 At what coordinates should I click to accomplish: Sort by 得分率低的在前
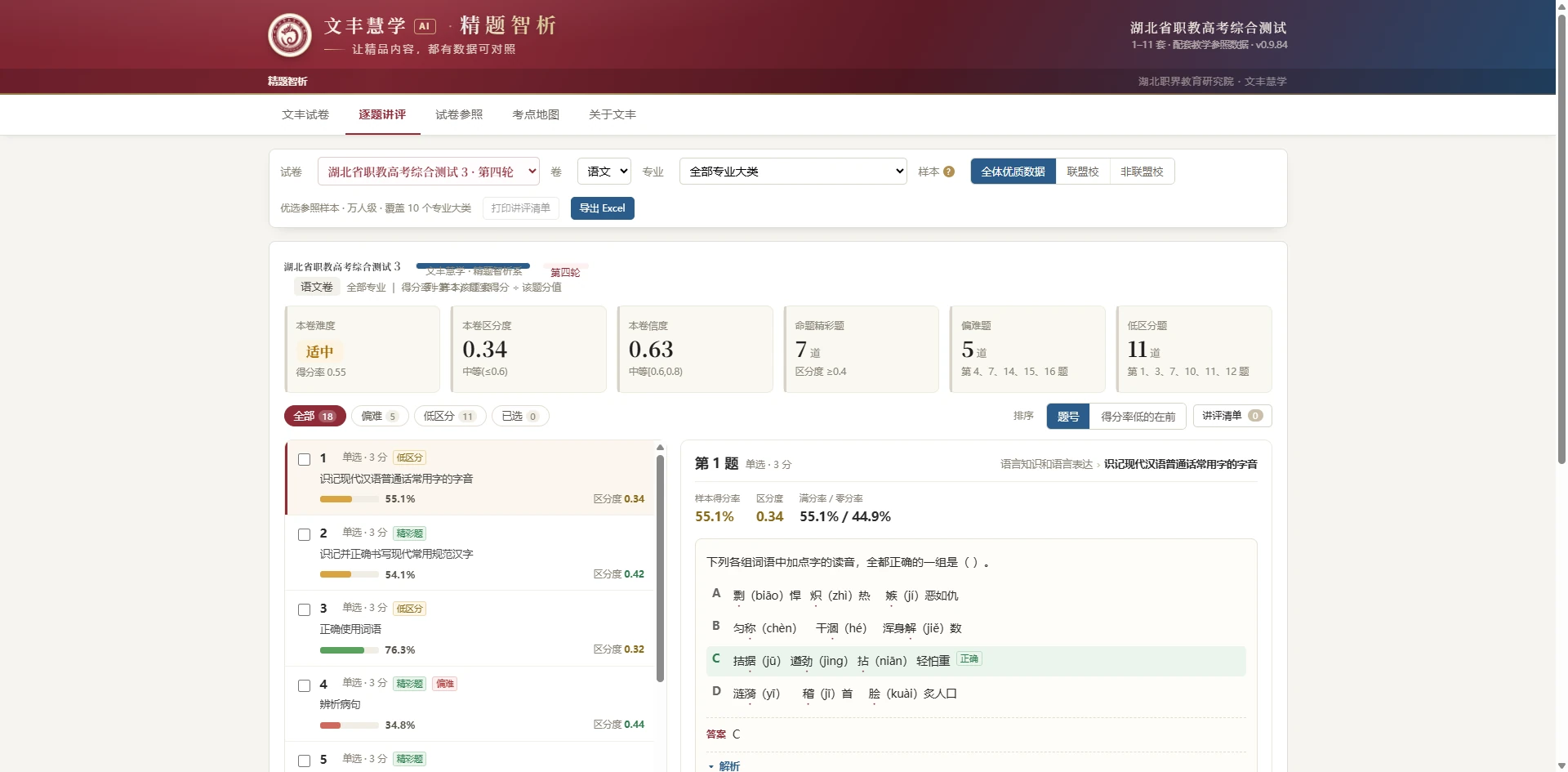pyautogui.click(x=1138, y=417)
